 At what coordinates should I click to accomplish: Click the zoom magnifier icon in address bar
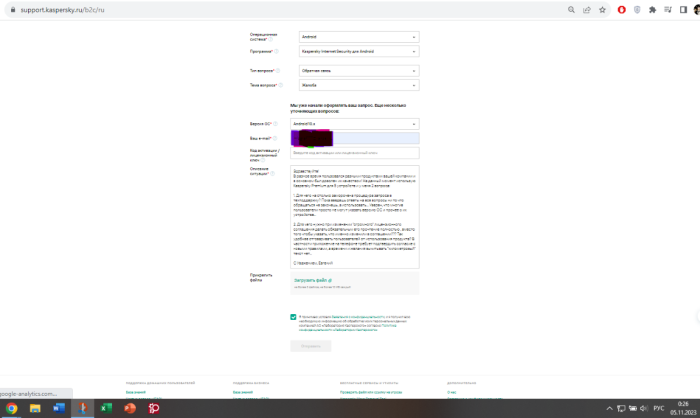(x=571, y=10)
